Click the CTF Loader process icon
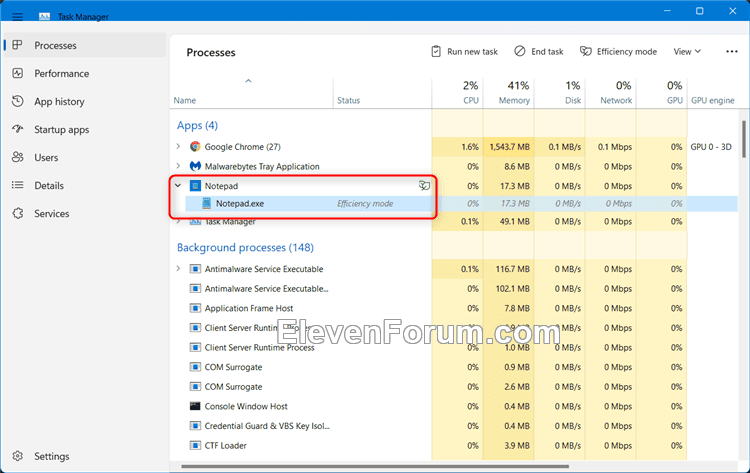This screenshot has height=473, width=750. (x=195, y=445)
